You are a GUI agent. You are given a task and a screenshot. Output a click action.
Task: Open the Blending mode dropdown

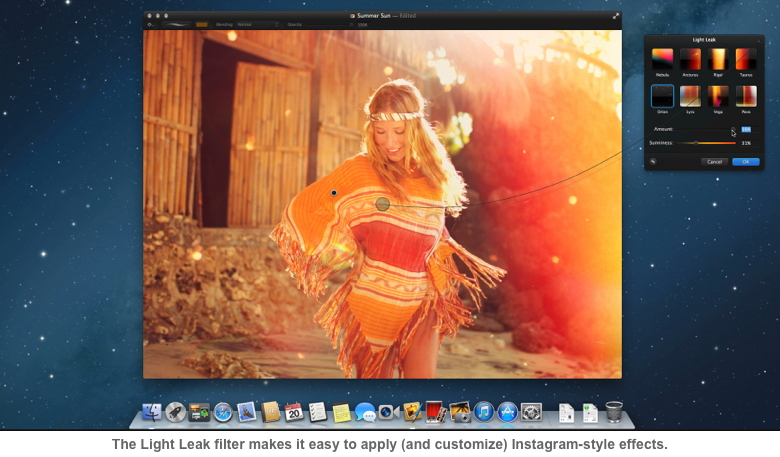258,24
